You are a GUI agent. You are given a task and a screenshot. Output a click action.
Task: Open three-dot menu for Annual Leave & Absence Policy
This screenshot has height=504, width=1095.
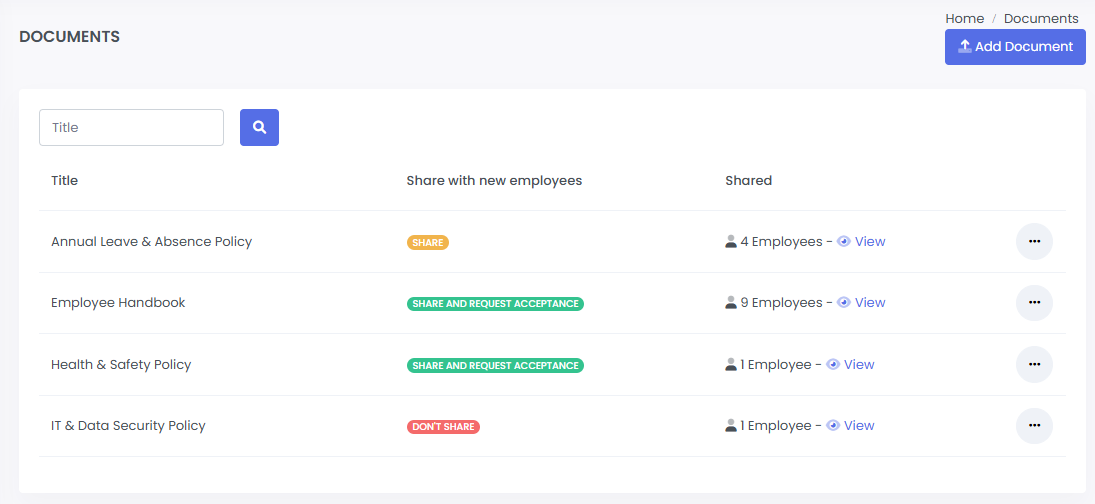coord(1034,241)
